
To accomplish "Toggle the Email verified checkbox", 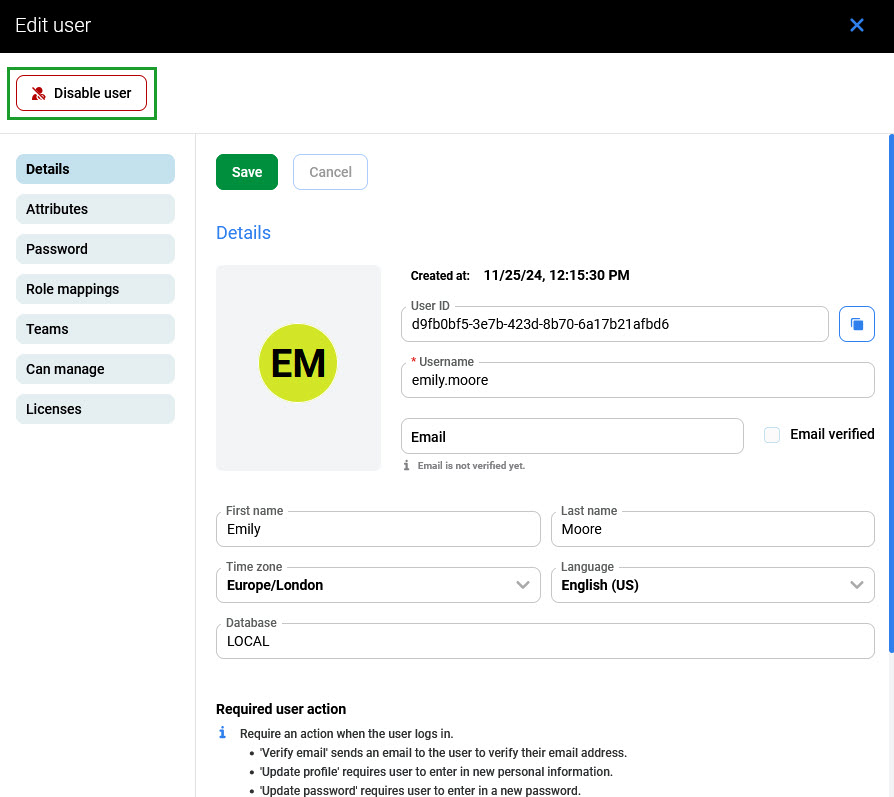I will coord(772,435).
